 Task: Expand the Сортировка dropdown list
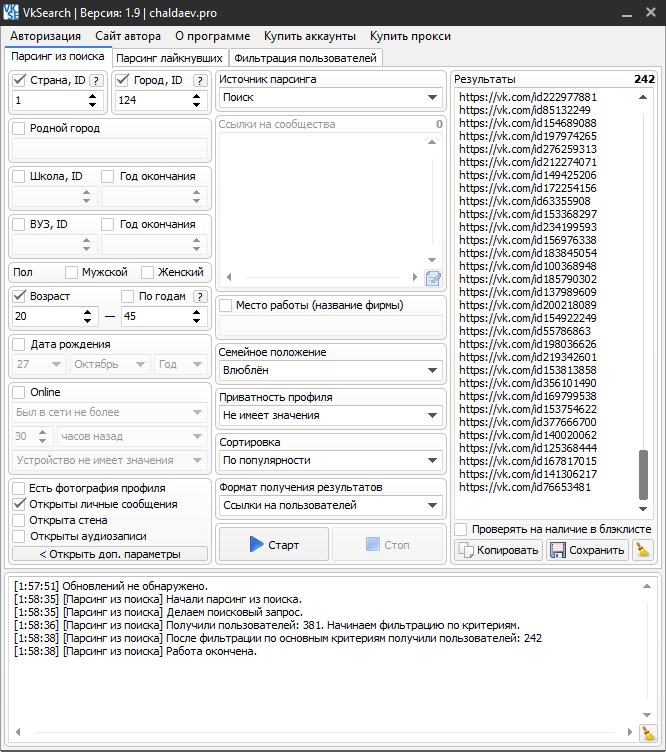tap(331, 461)
